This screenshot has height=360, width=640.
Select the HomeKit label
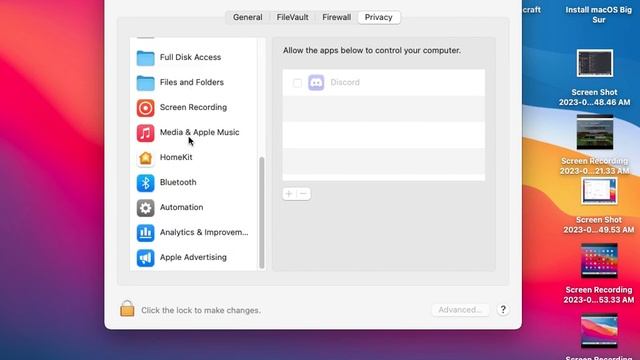point(176,157)
